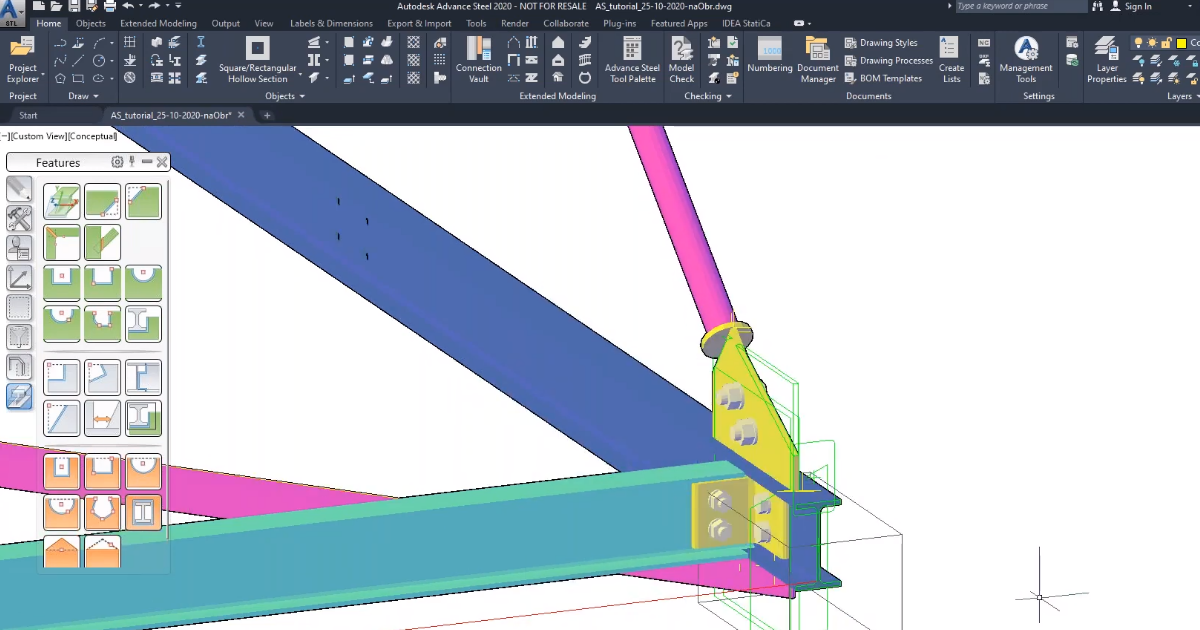Viewport: 1200px width, 630px height.
Task: Click the grid tool icon in Objects panel
Action: coord(130,43)
